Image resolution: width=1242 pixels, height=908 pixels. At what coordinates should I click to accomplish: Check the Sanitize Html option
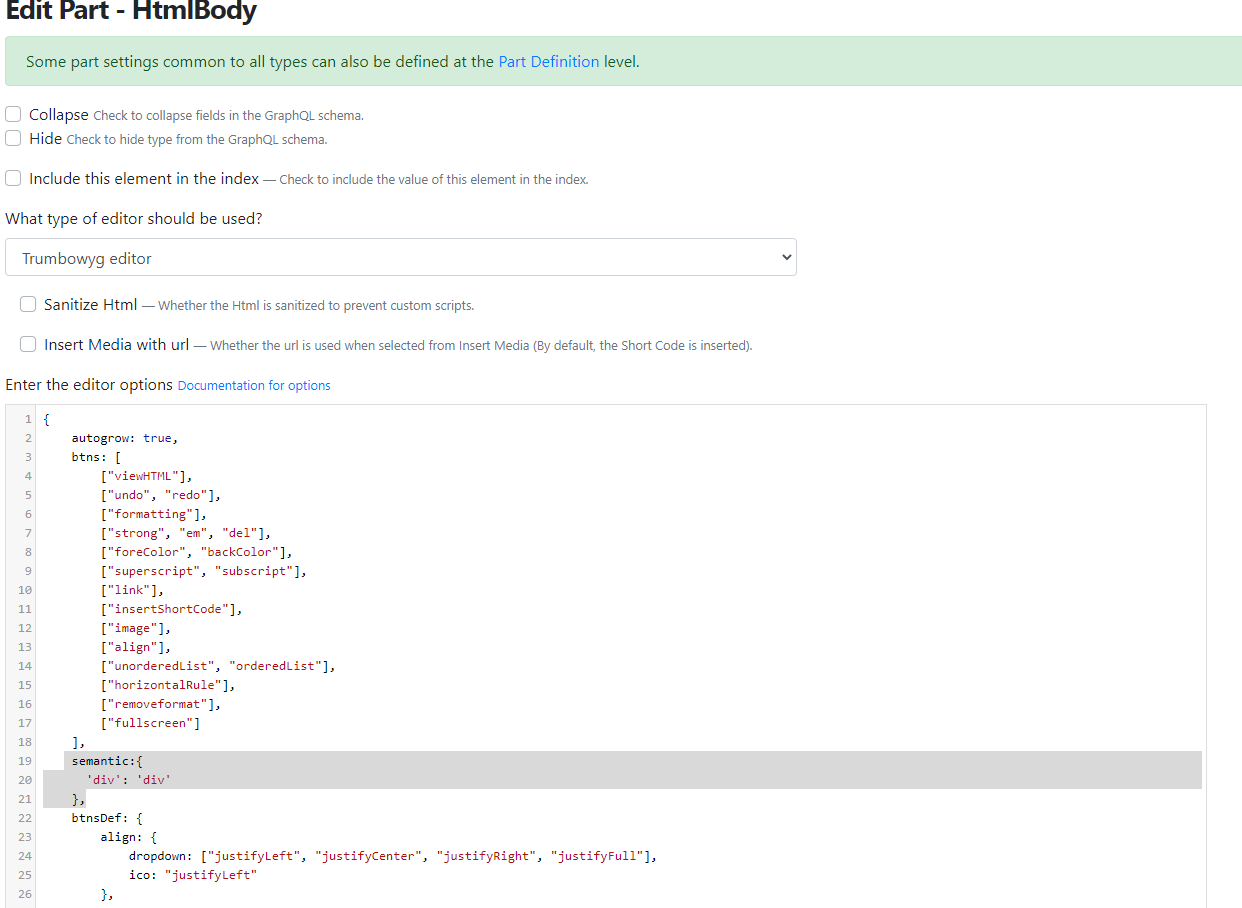tap(28, 304)
